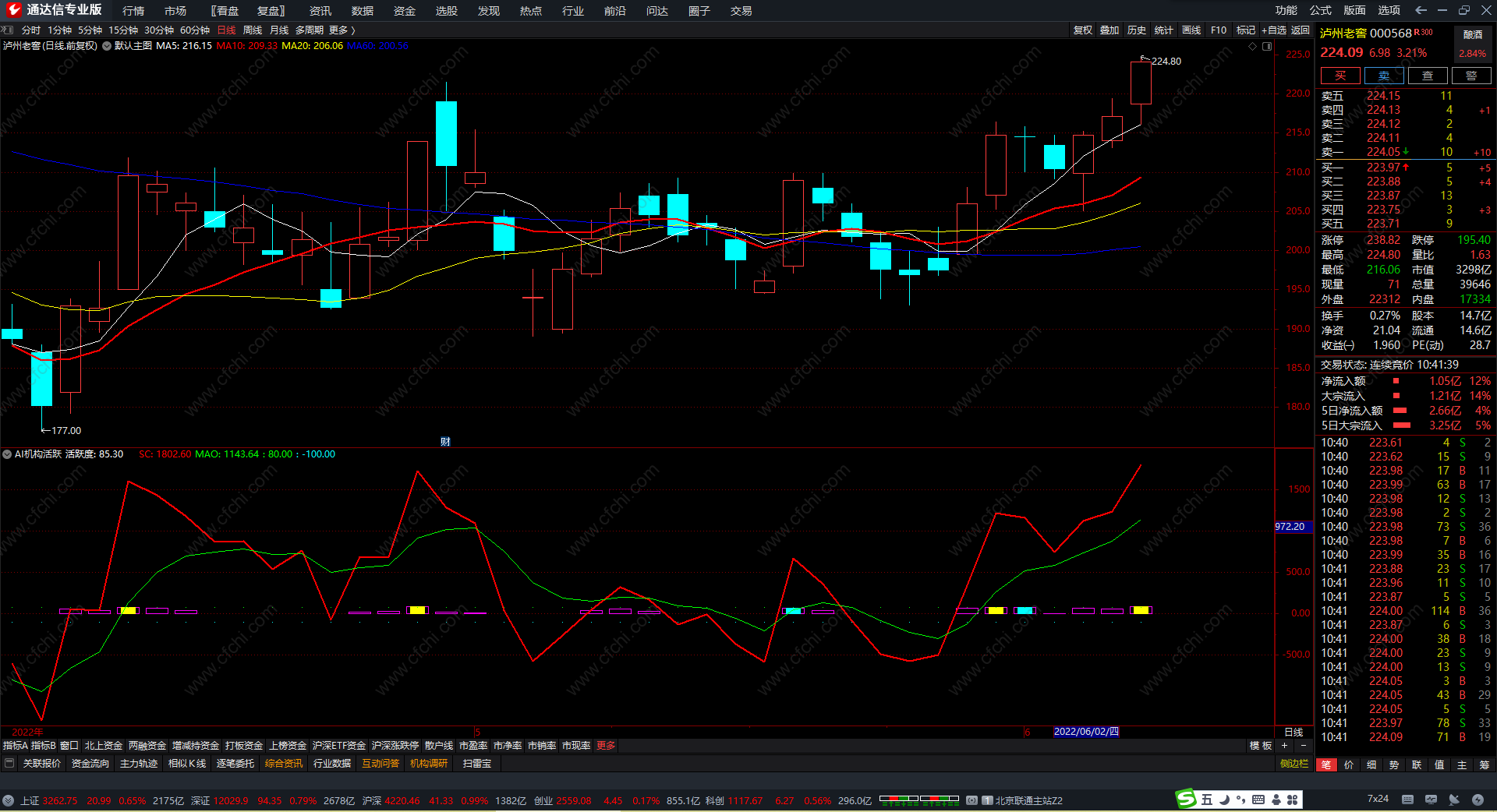This screenshot has width=1497, height=812.
Task: Click the satellite dish connection icon
Action: pyautogui.click(x=1454, y=800)
